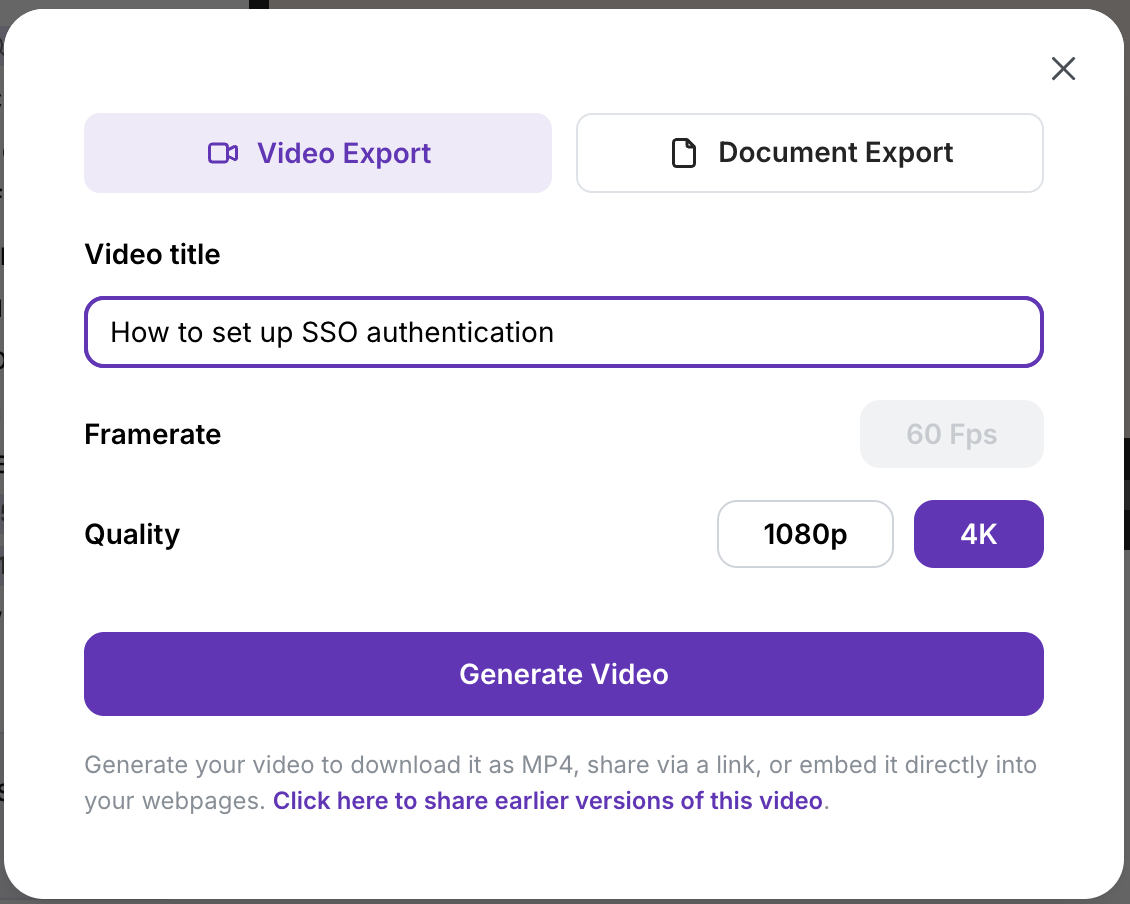Close the export dialog with the X
Viewport: 1130px width, 904px height.
tap(1063, 68)
